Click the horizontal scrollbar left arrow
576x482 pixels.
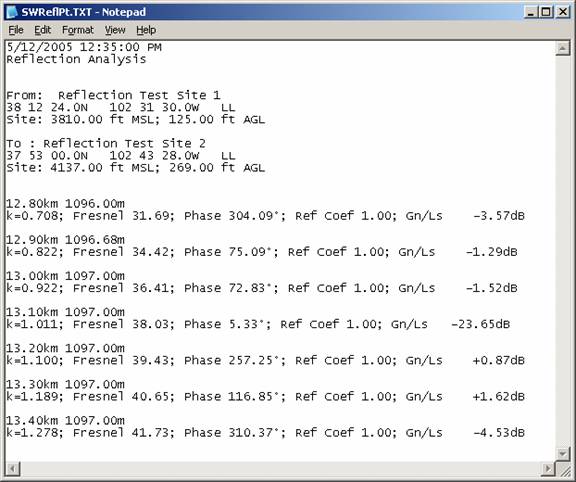[13, 469]
